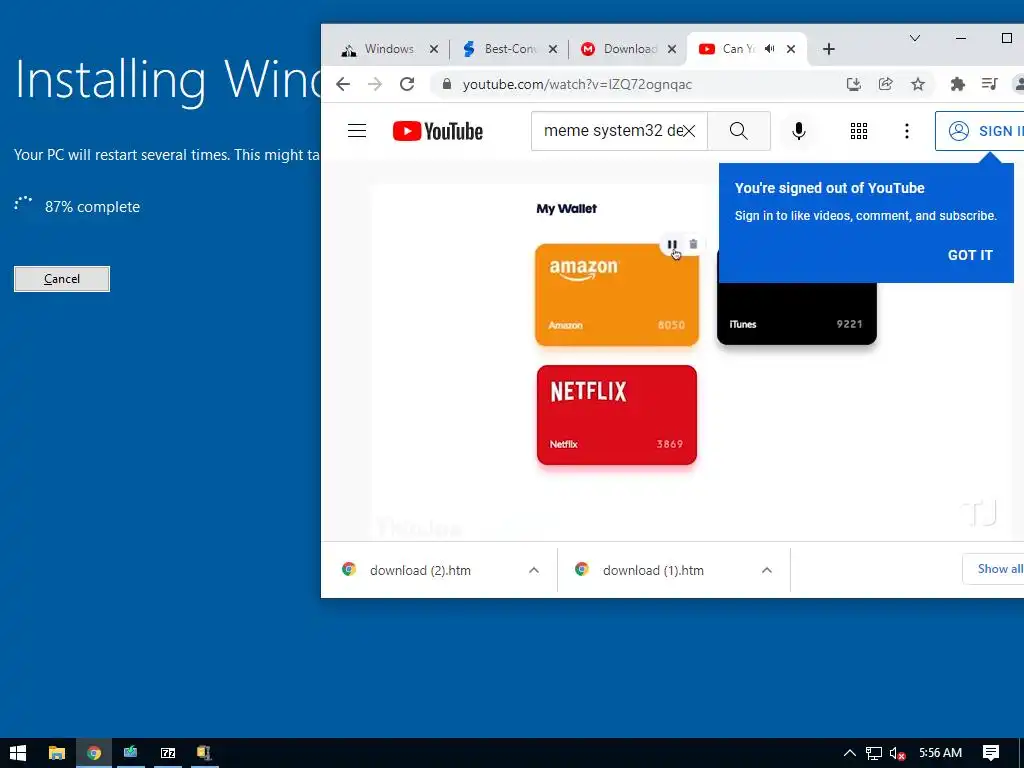Screen dimensions: 1024x768
Task: Open YouTube settings three-dot menu
Action: point(906,131)
